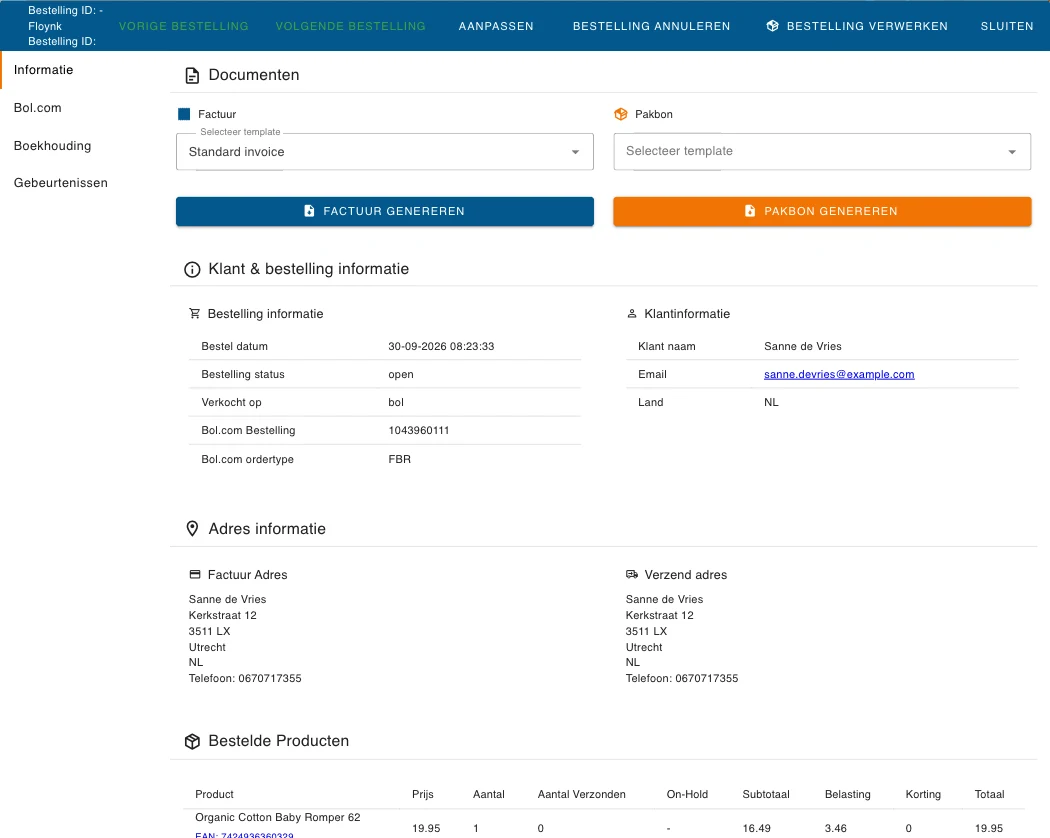Click the order status value open
Viewport: 1050px width, 838px height.
401,374
